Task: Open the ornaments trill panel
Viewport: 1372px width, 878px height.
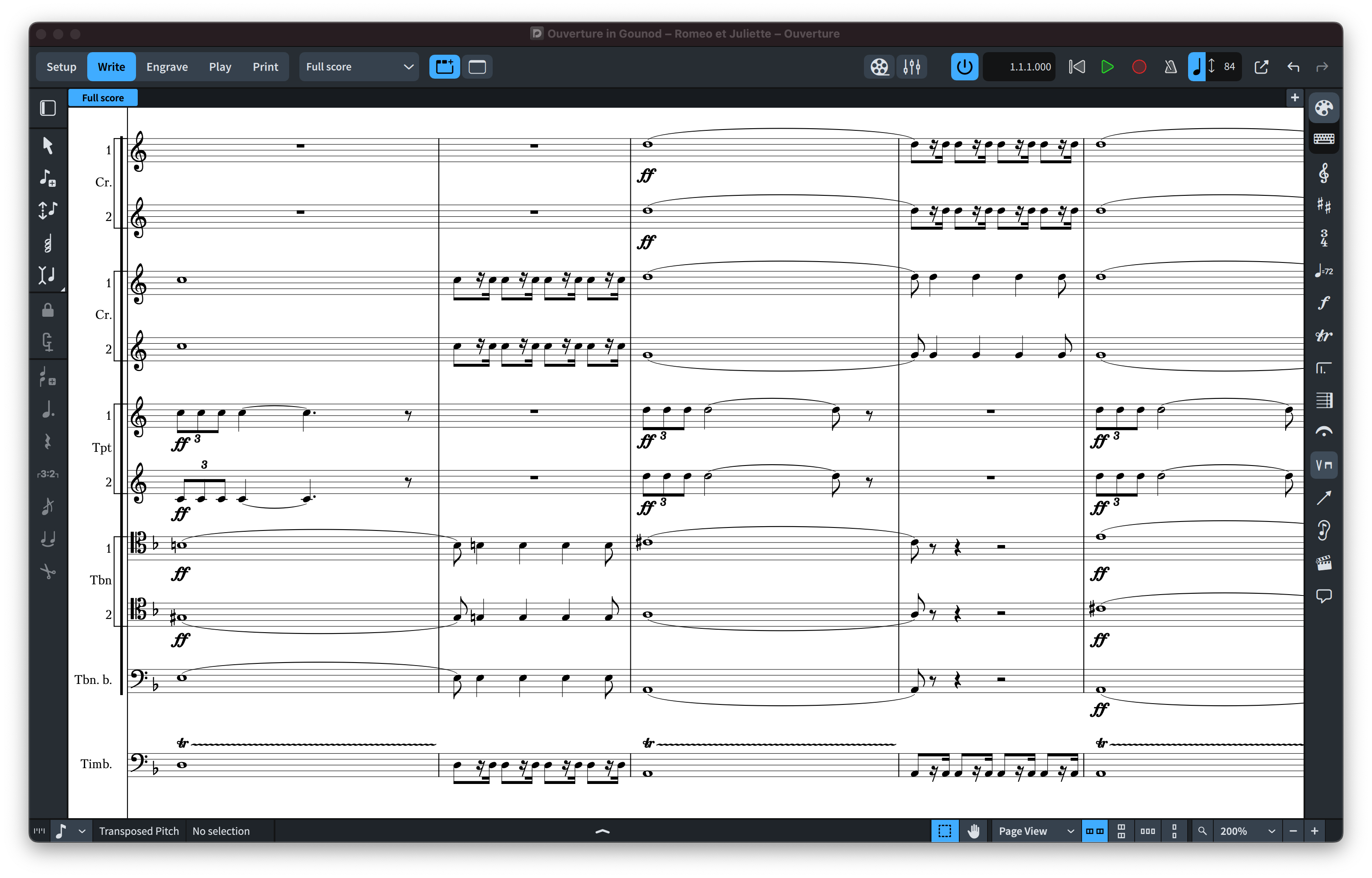Action: coord(1324,336)
